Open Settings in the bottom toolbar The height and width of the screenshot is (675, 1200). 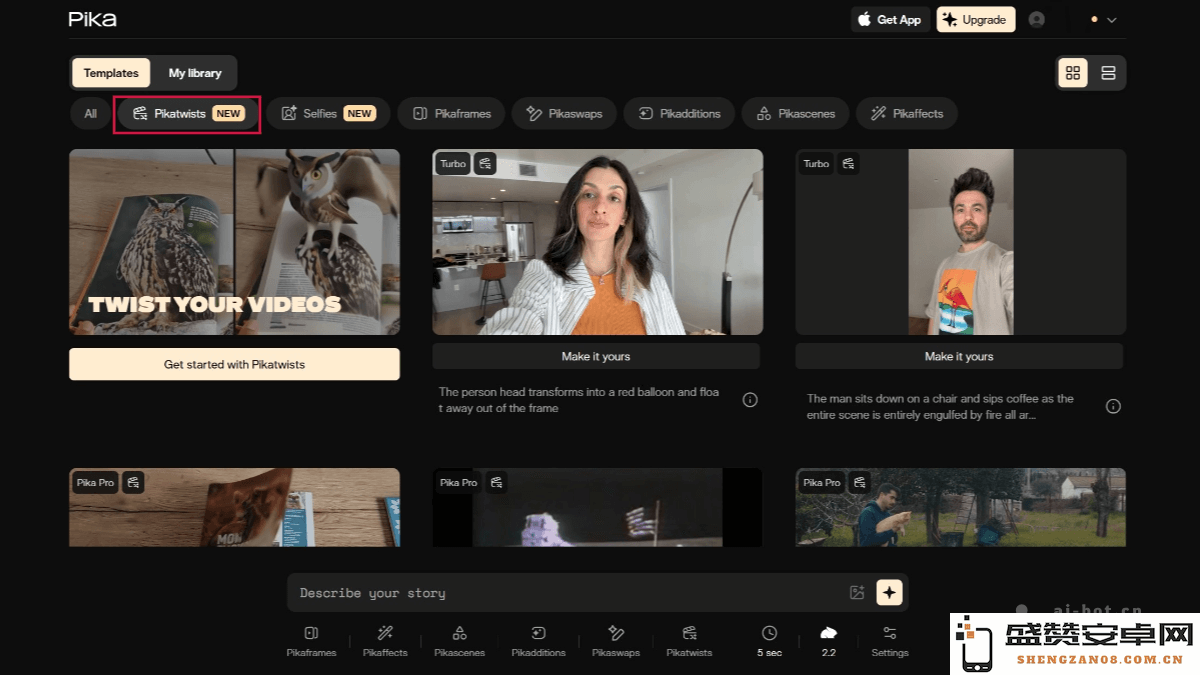pos(890,642)
